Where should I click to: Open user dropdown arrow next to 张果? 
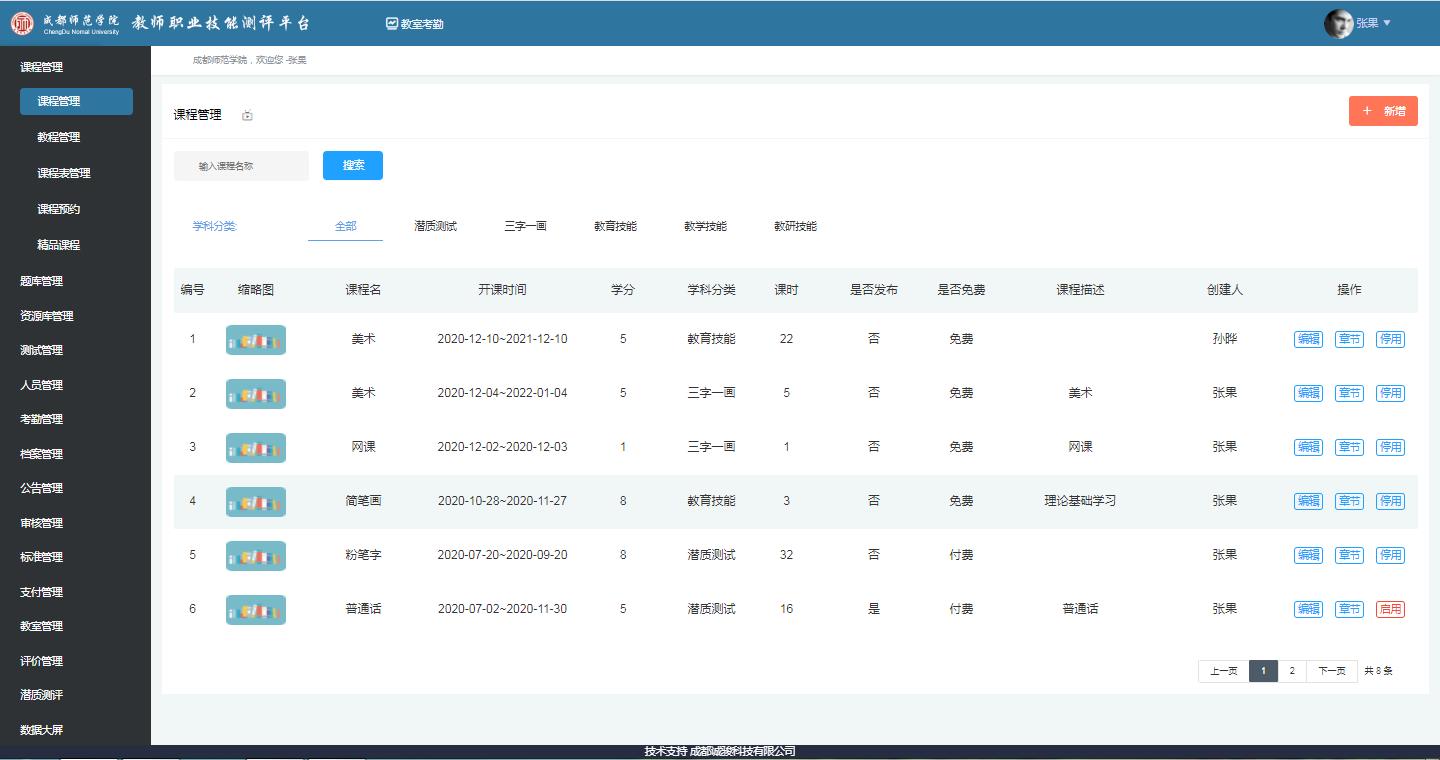(x=1387, y=23)
